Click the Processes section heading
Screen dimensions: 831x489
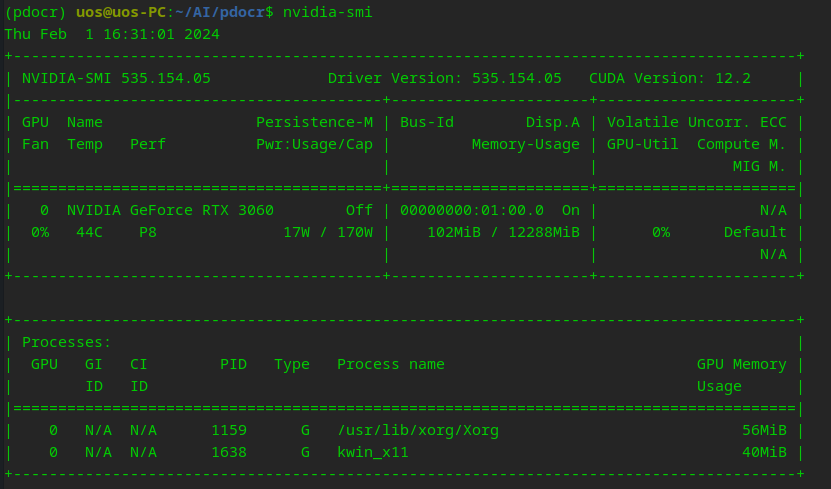66,342
